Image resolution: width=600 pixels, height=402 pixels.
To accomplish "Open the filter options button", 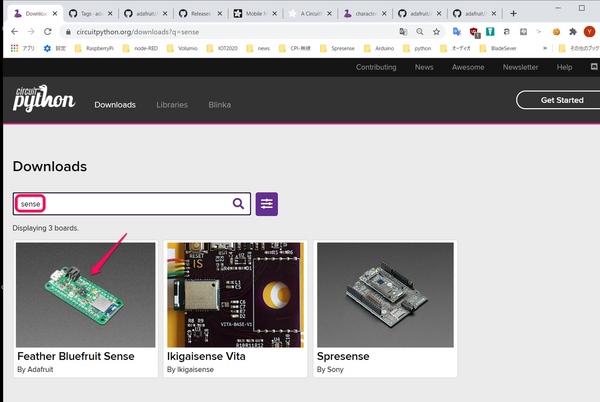I will point(267,204).
